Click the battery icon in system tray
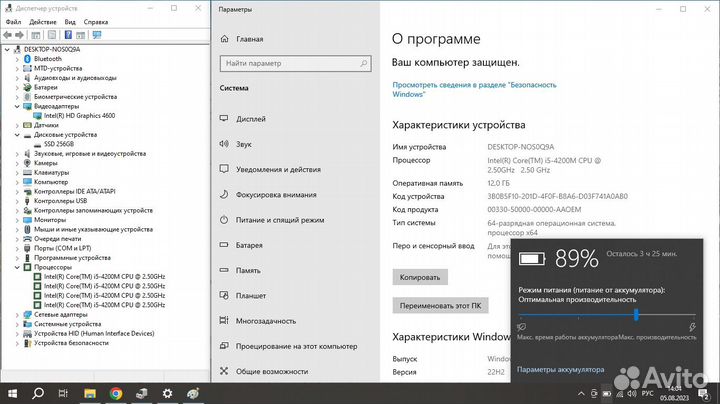The height and width of the screenshot is (404, 720). [x=607, y=394]
